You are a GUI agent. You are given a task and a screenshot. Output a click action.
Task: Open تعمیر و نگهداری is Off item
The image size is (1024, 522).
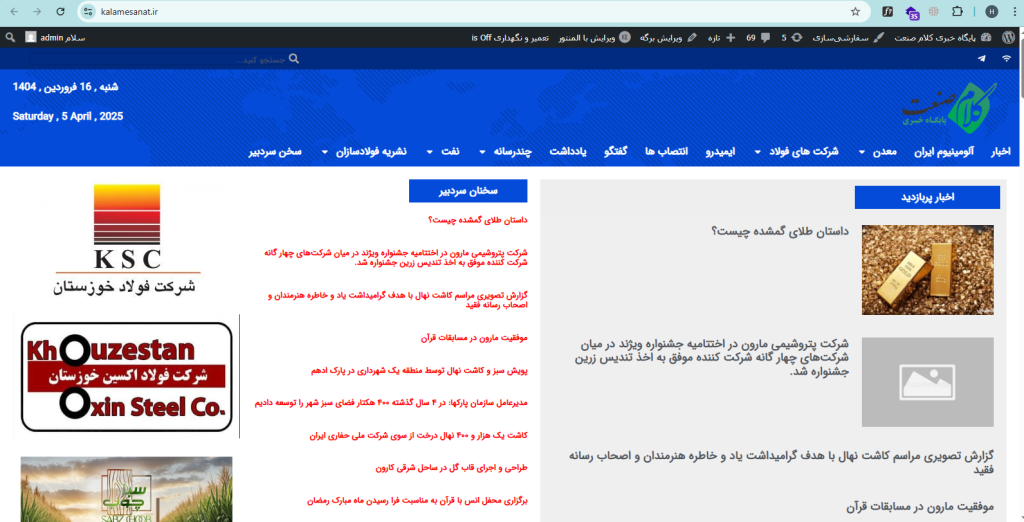[510, 37]
